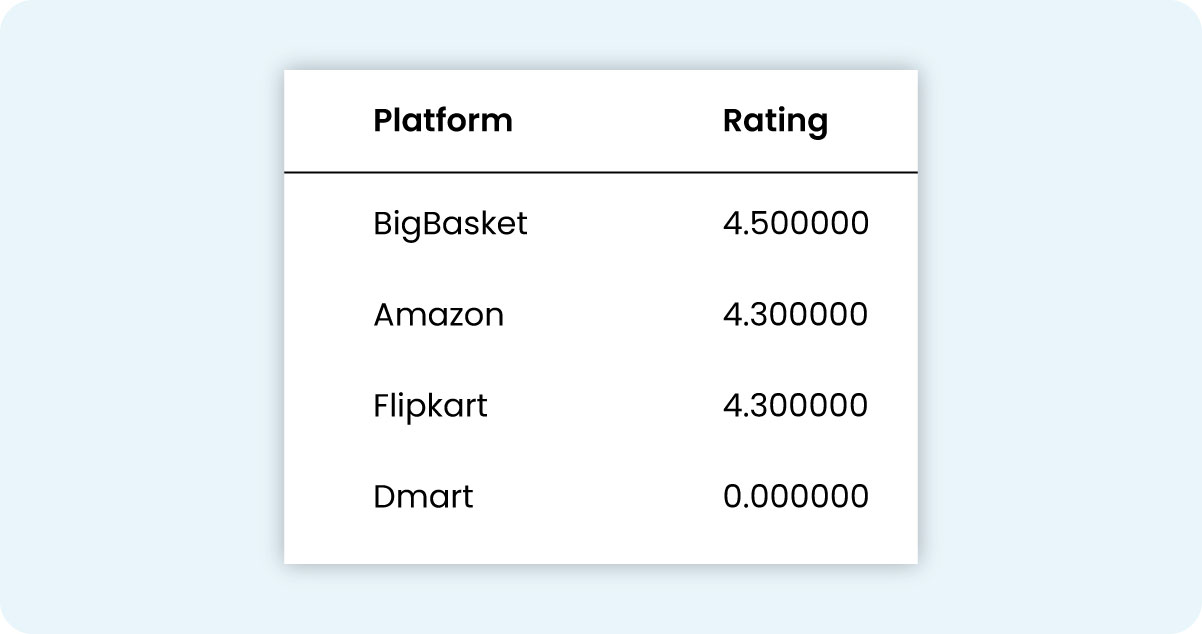Screen dimensions: 1202x634
Task: Click empty space between Platform and Rating headers
Action: [x=615, y=121]
